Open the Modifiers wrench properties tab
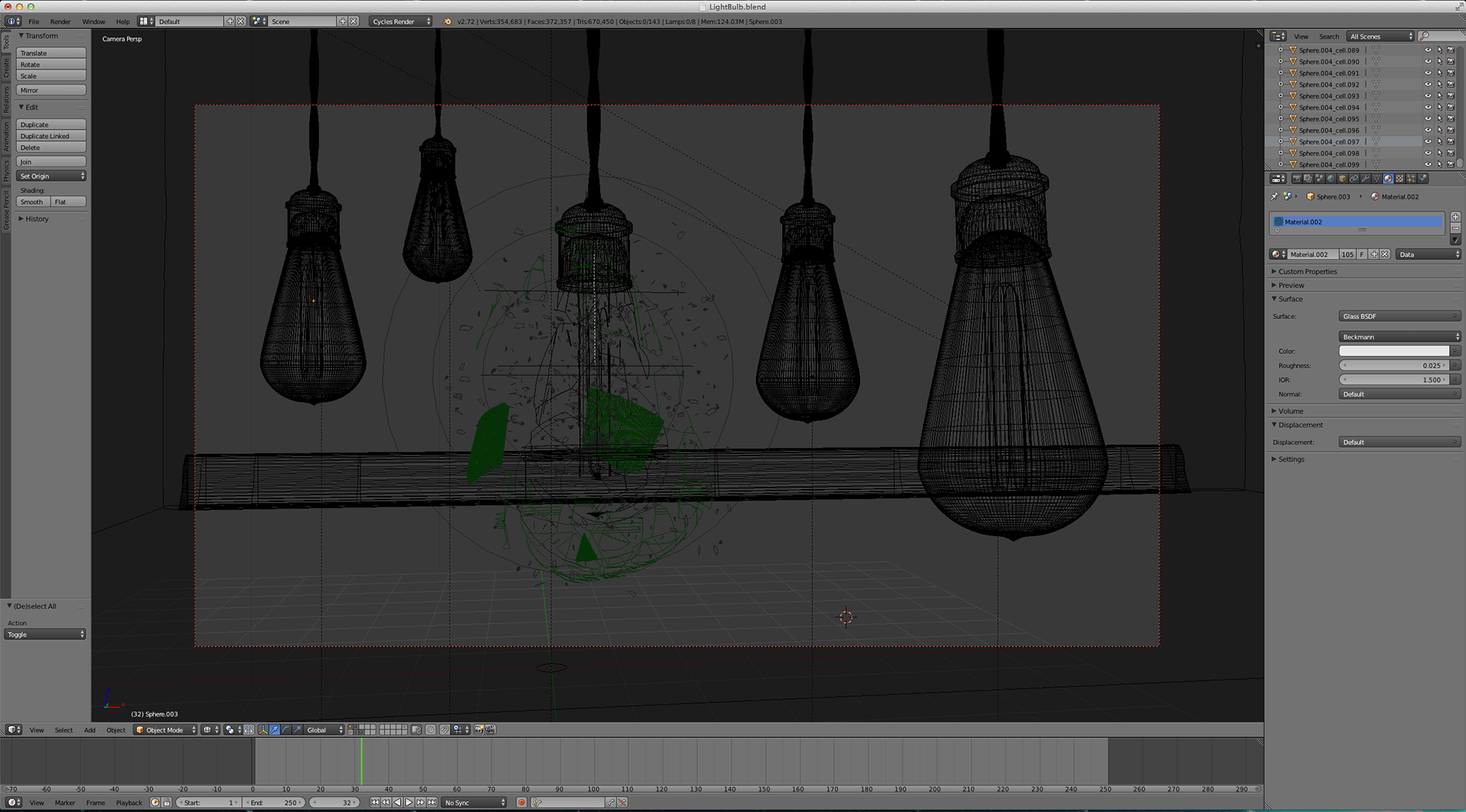The height and width of the screenshot is (812, 1466). click(1365, 179)
